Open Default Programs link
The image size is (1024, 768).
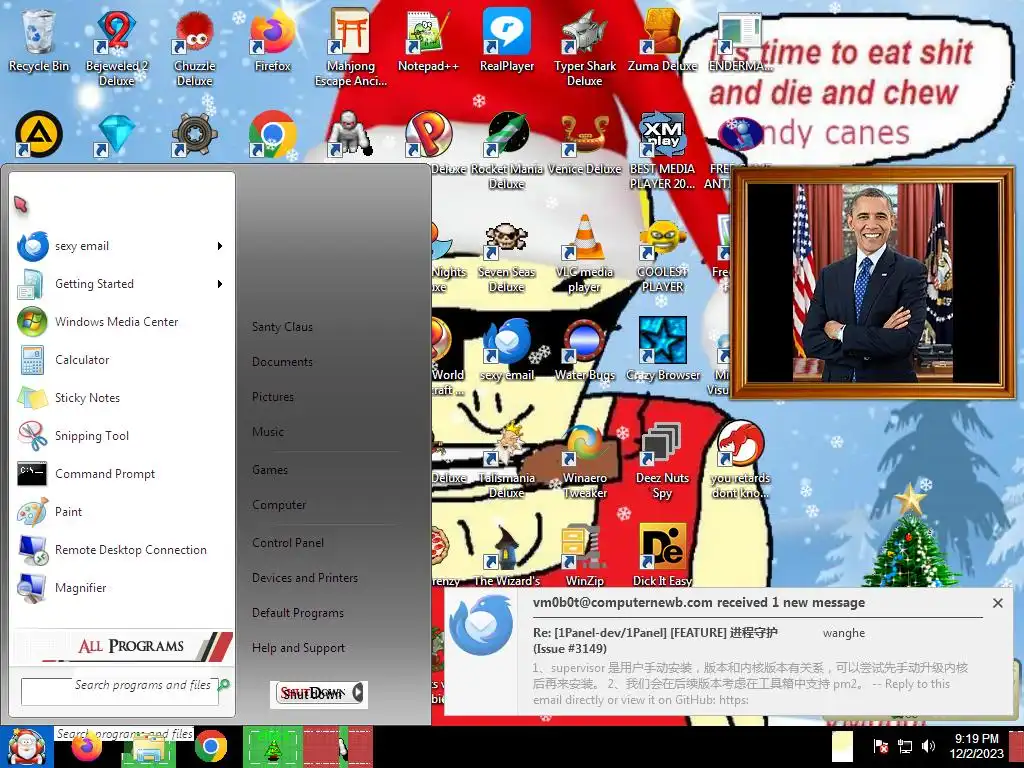tap(298, 613)
